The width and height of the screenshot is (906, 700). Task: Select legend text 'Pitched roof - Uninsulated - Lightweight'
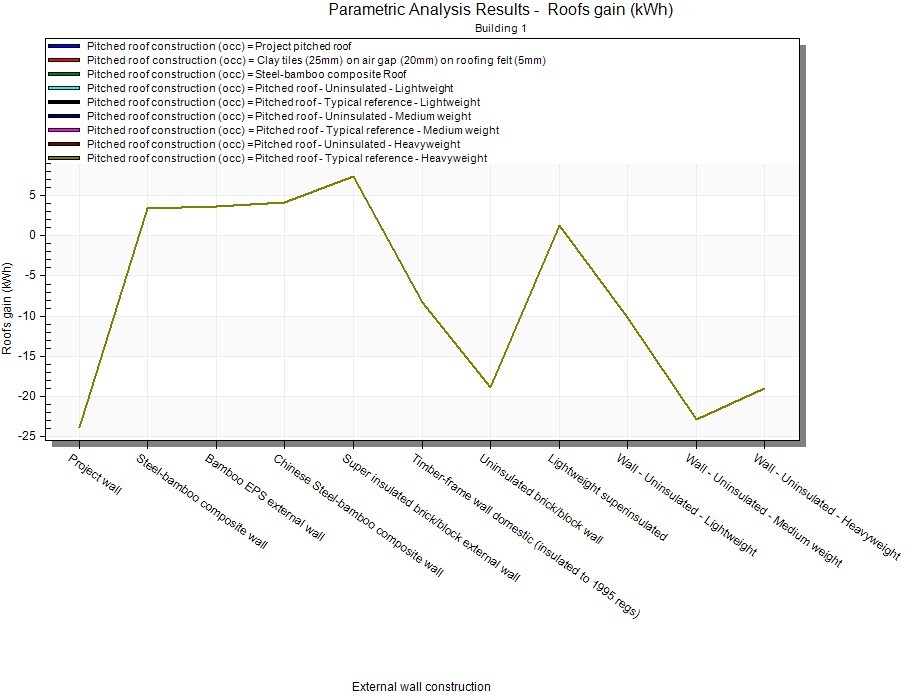[354, 88]
